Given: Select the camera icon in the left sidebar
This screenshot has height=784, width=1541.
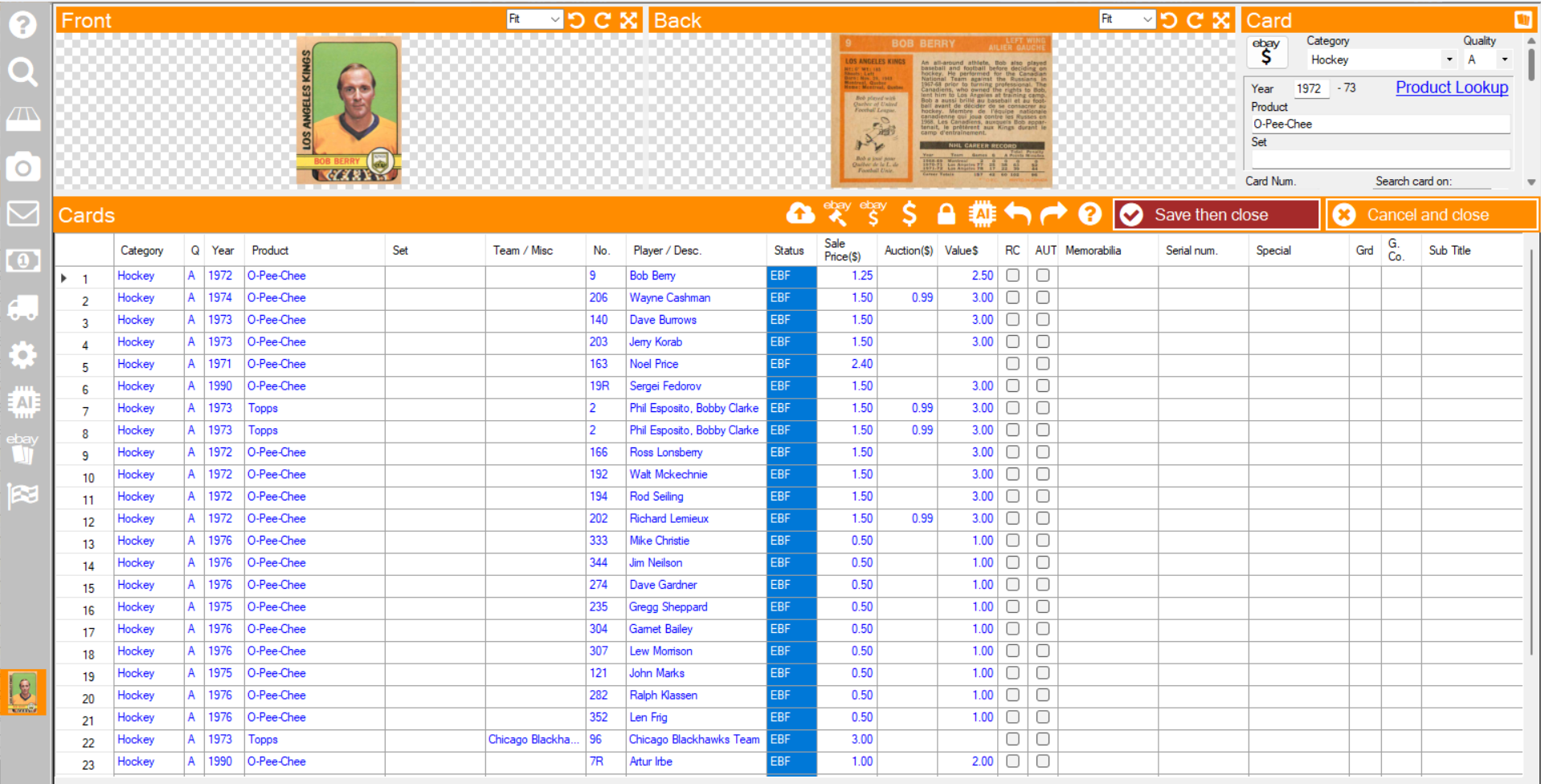Looking at the screenshot, I should tap(22, 166).
